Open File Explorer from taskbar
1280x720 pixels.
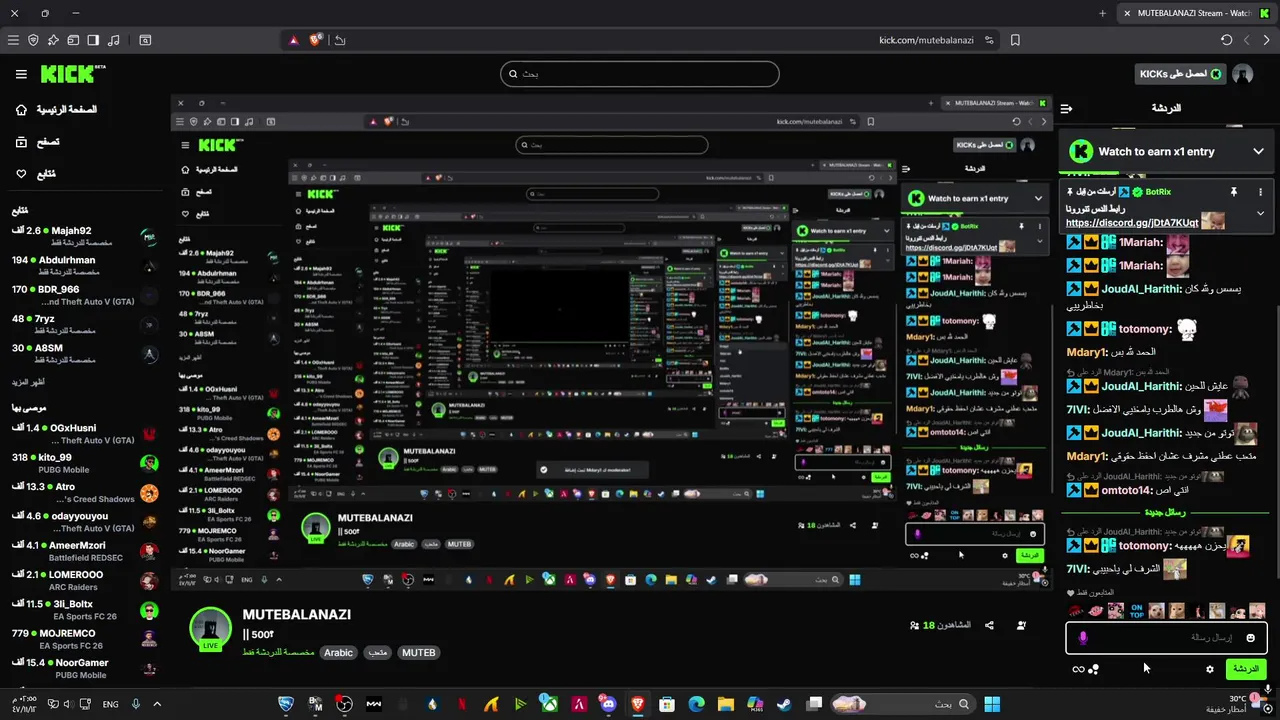725,704
